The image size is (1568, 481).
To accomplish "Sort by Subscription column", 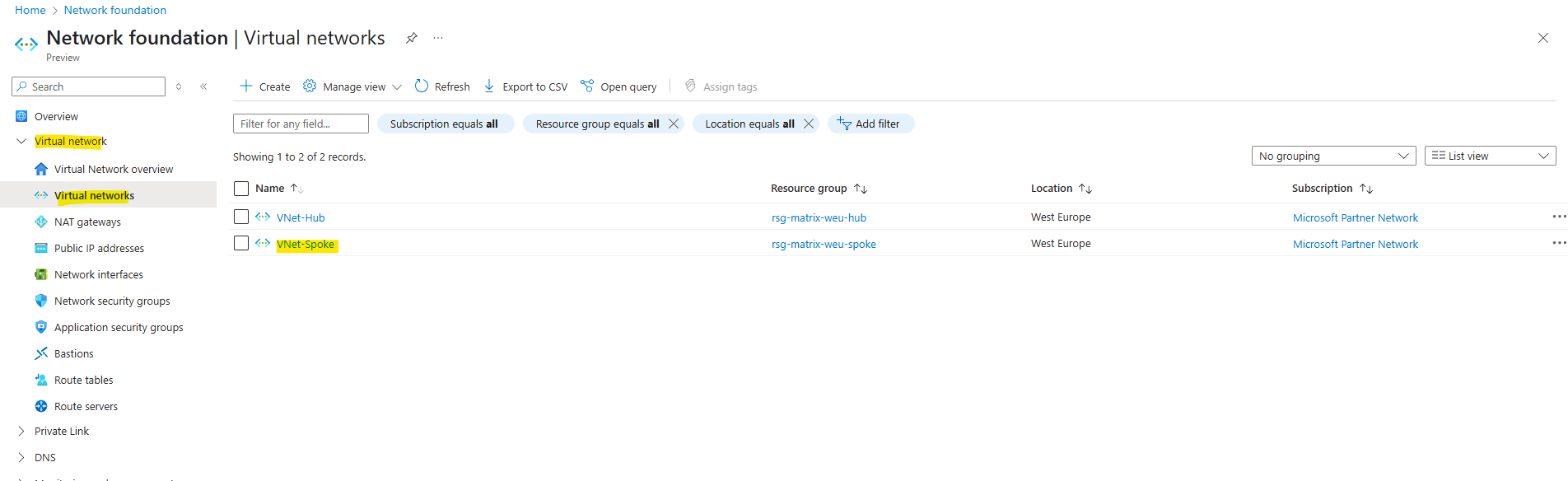I will pyautogui.click(x=1332, y=189).
